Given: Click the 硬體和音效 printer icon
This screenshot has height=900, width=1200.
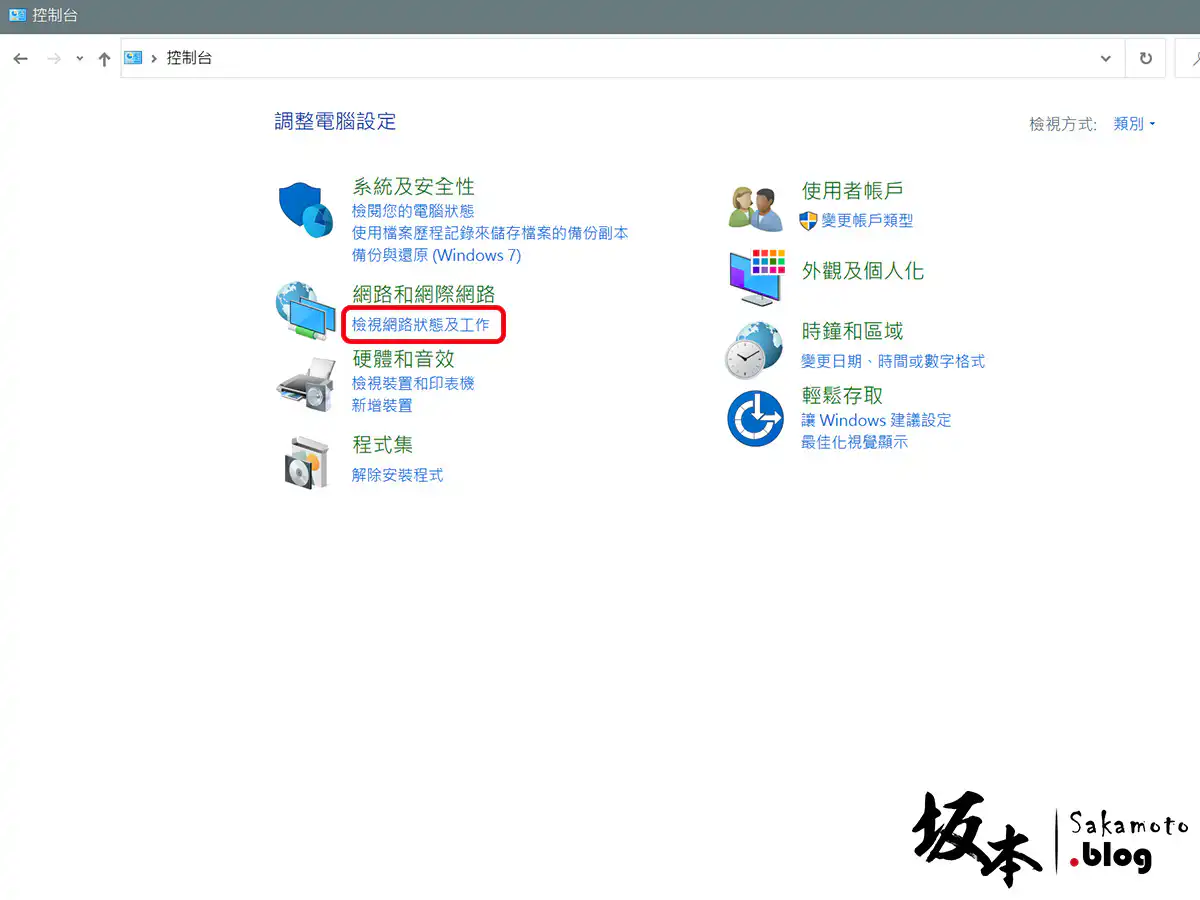Looking at the screenshot, I should click(305, 384).
